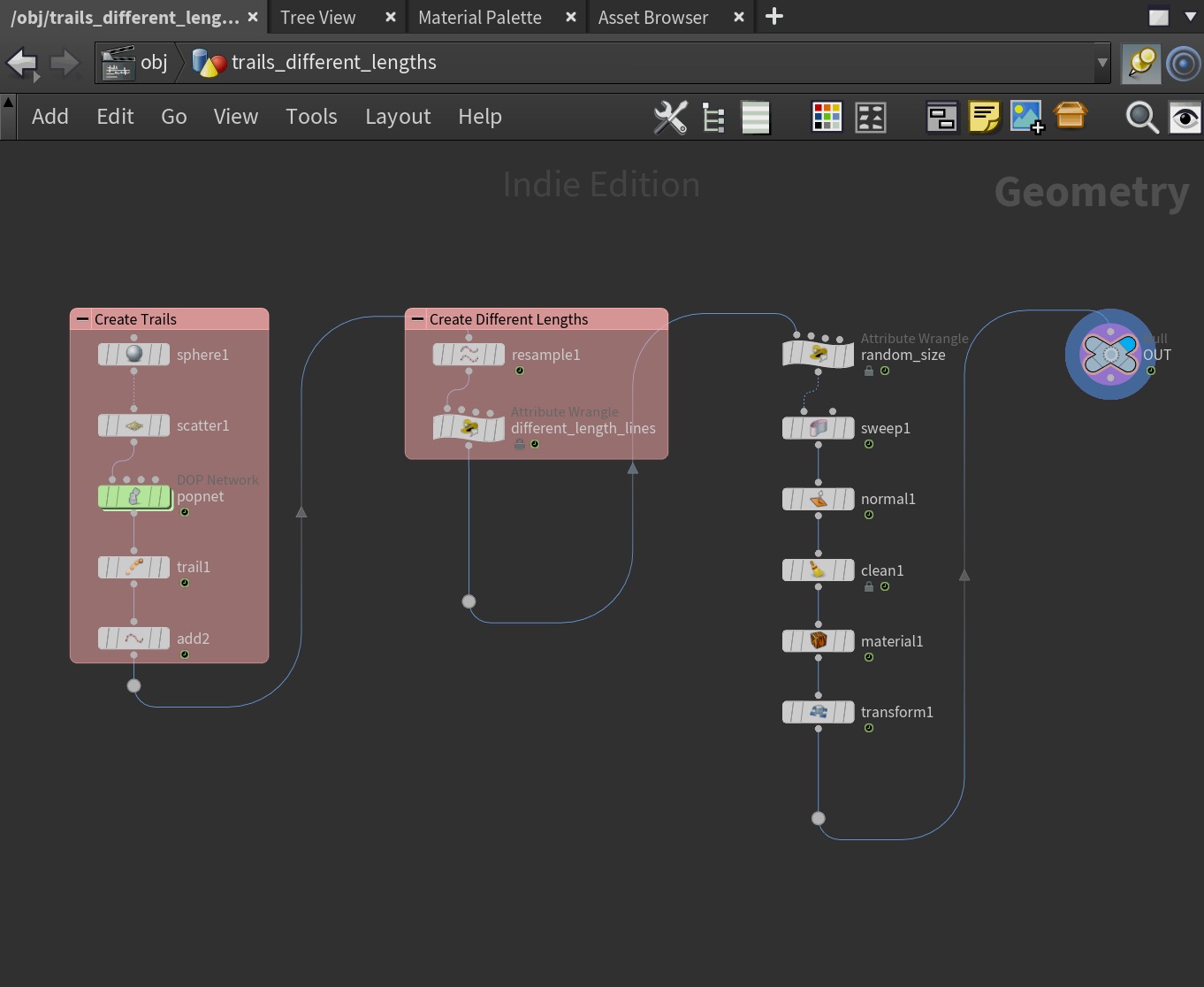1204x987 pixels.
Task: Toggle the eye display options icon
Action: pyautogui.click(x=1185, y=117)
